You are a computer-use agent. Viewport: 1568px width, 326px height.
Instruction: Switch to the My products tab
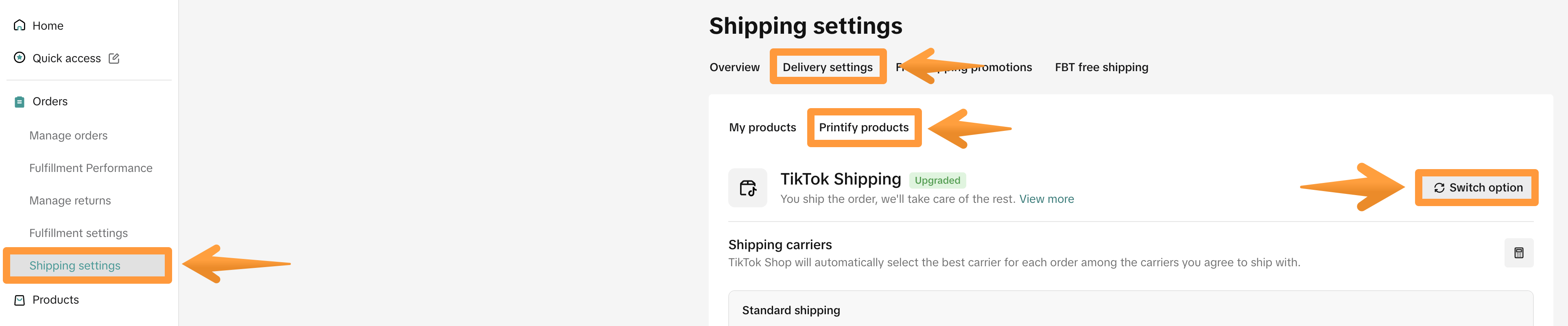[x=763, y=127]
